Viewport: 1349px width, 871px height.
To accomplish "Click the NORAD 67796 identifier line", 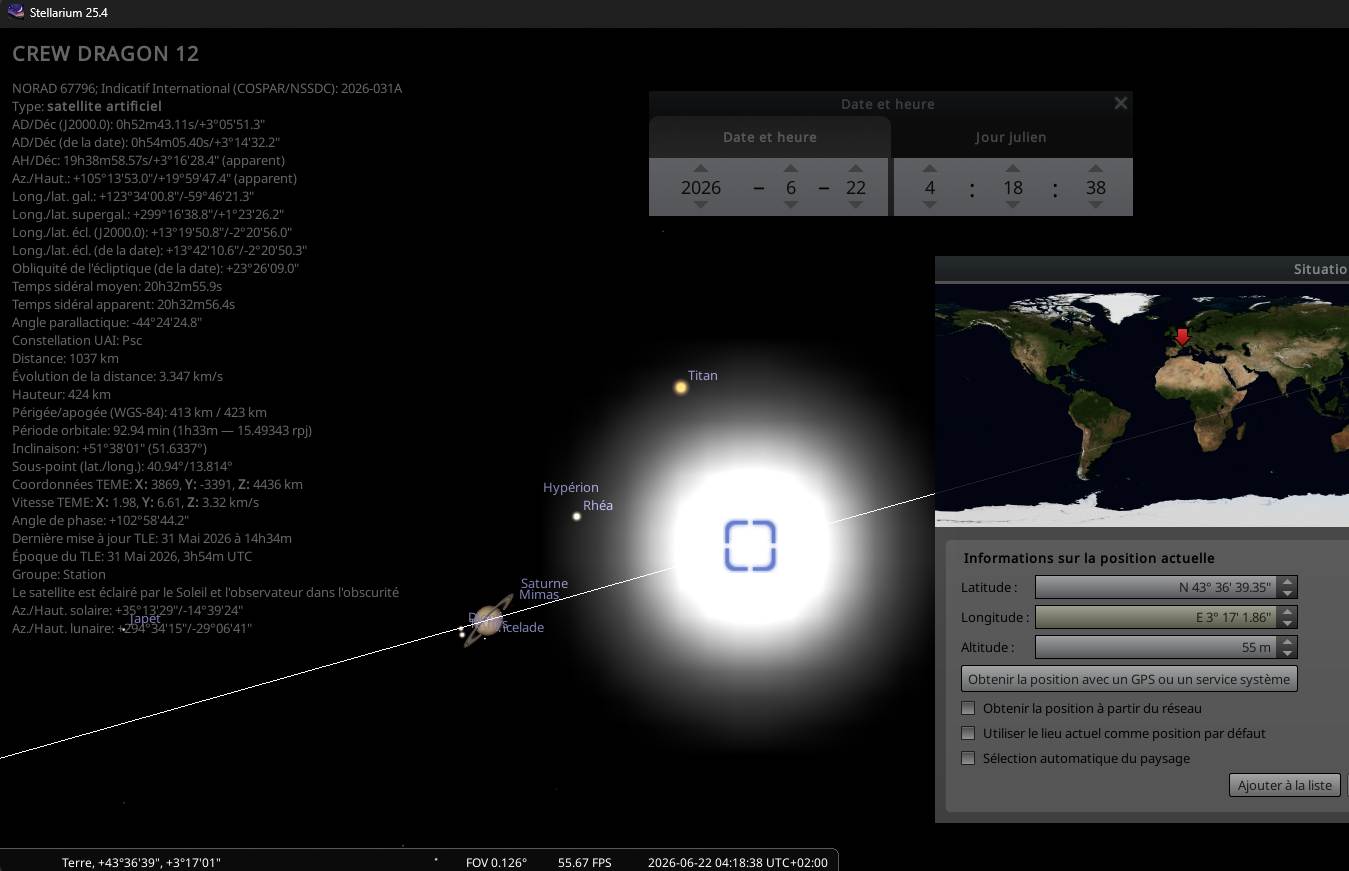I will point(207,88).
